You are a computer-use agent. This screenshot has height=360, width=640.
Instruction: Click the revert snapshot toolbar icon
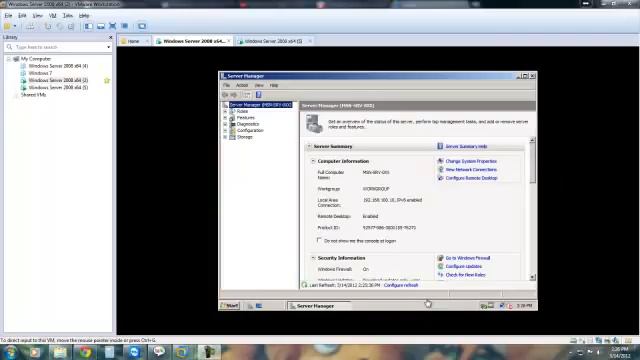60,26
